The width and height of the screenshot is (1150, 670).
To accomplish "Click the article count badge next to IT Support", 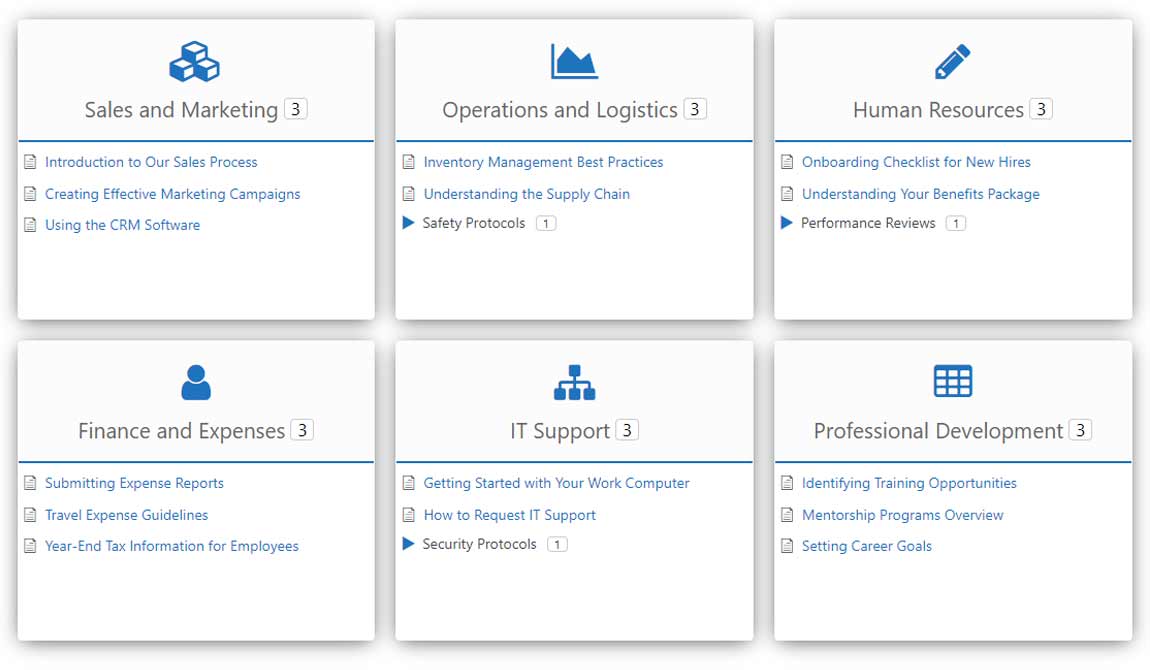I will [x=627, y=430].
